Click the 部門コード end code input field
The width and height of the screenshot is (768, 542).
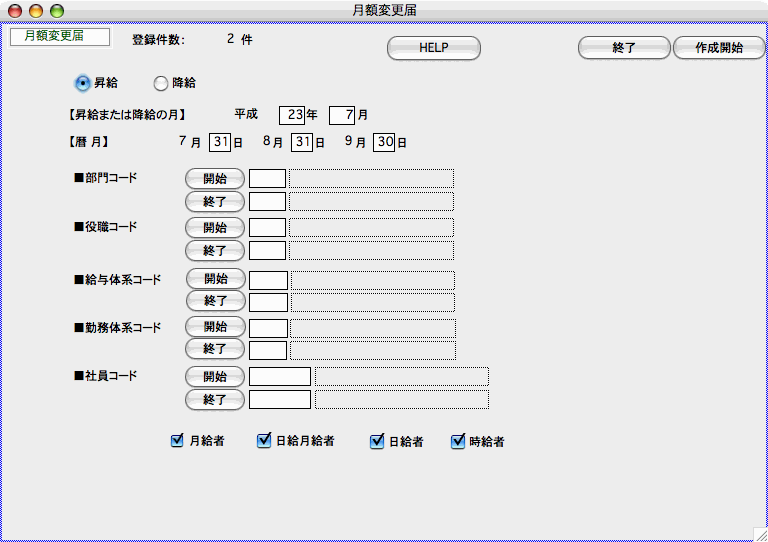[267, 202]
